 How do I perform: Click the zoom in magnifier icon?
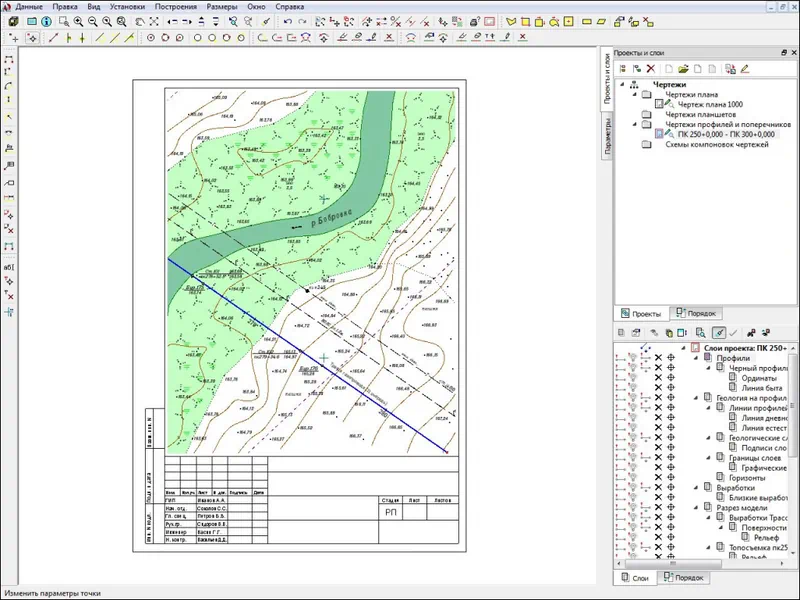pyautogui.click(x=77, y=21)
